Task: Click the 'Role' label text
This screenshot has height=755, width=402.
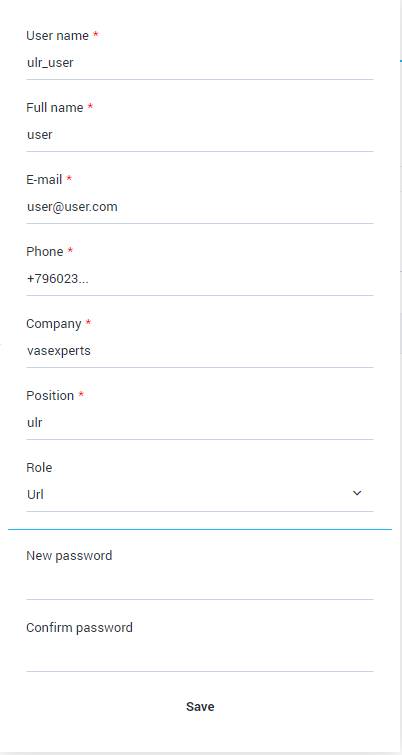Action: [x=39, y=468]
